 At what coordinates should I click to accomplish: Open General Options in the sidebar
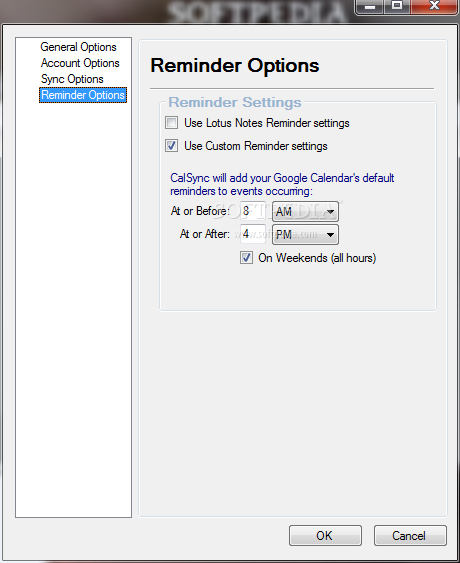78,47
